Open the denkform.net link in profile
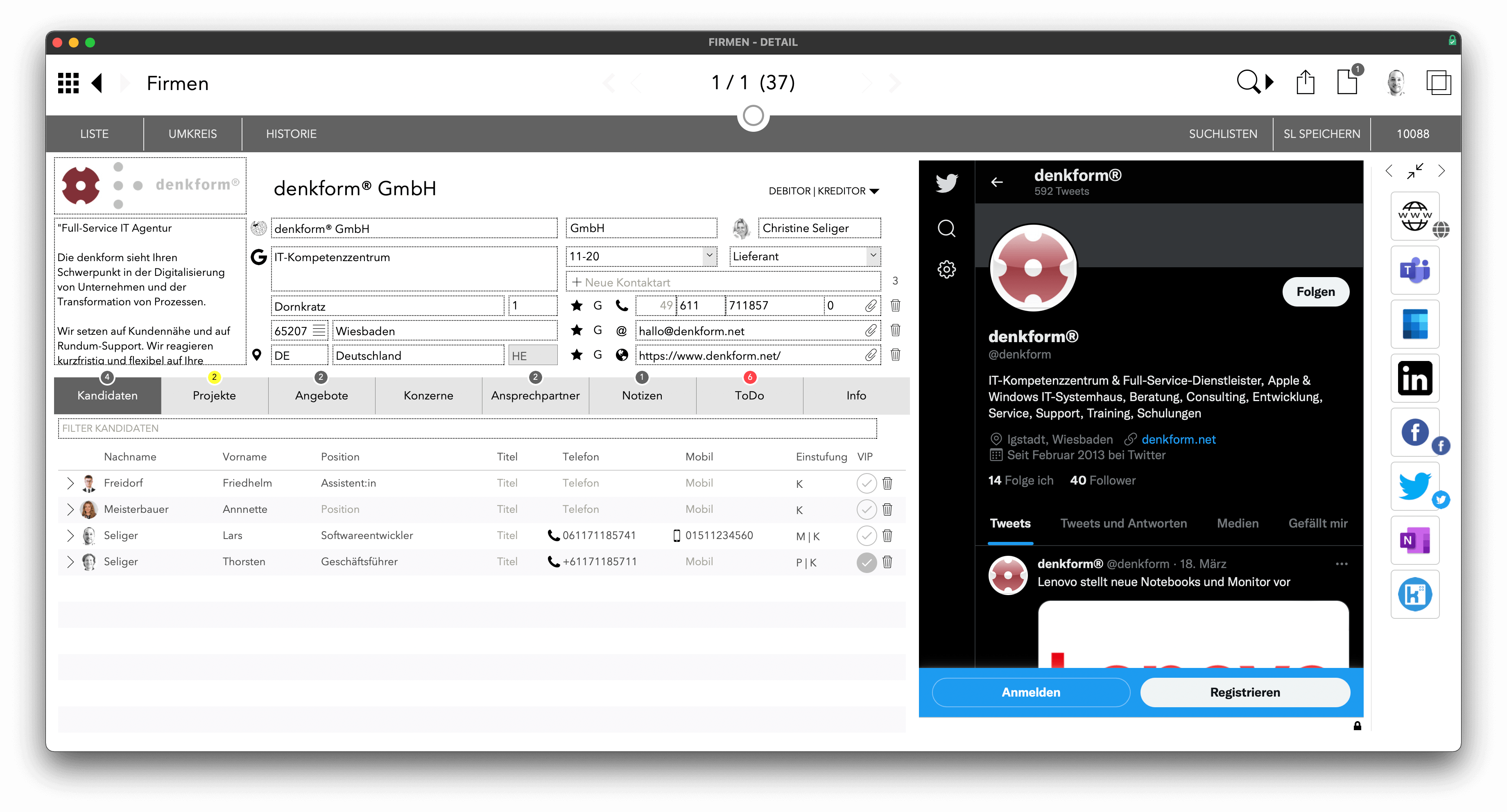The image size is (1507, 812). [1178, 440]
